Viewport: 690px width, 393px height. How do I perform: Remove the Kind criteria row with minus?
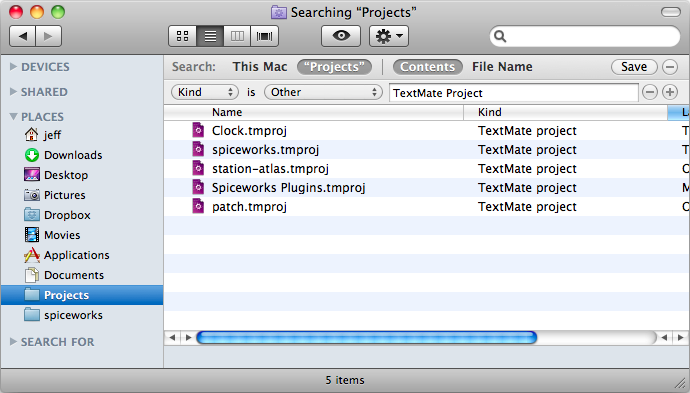tap(650, 92)
